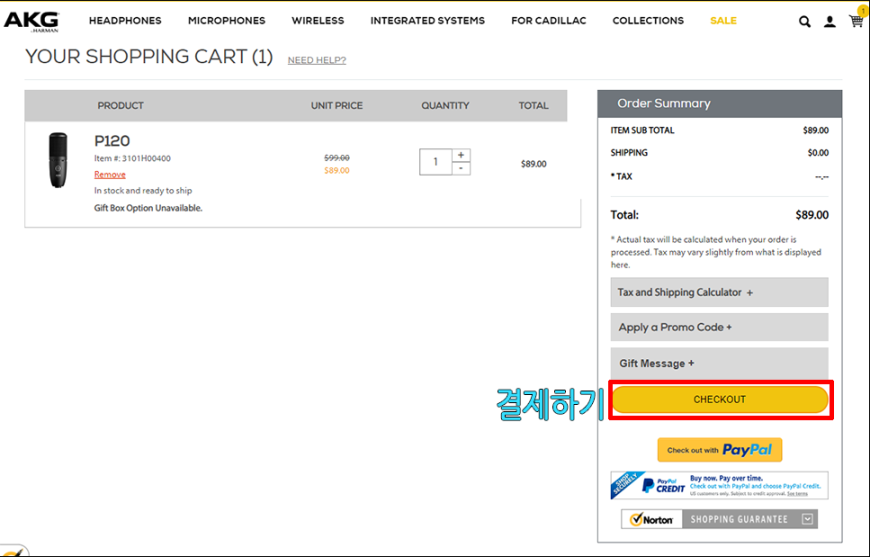Click the Total: $89.00 amount

[812, 215]
